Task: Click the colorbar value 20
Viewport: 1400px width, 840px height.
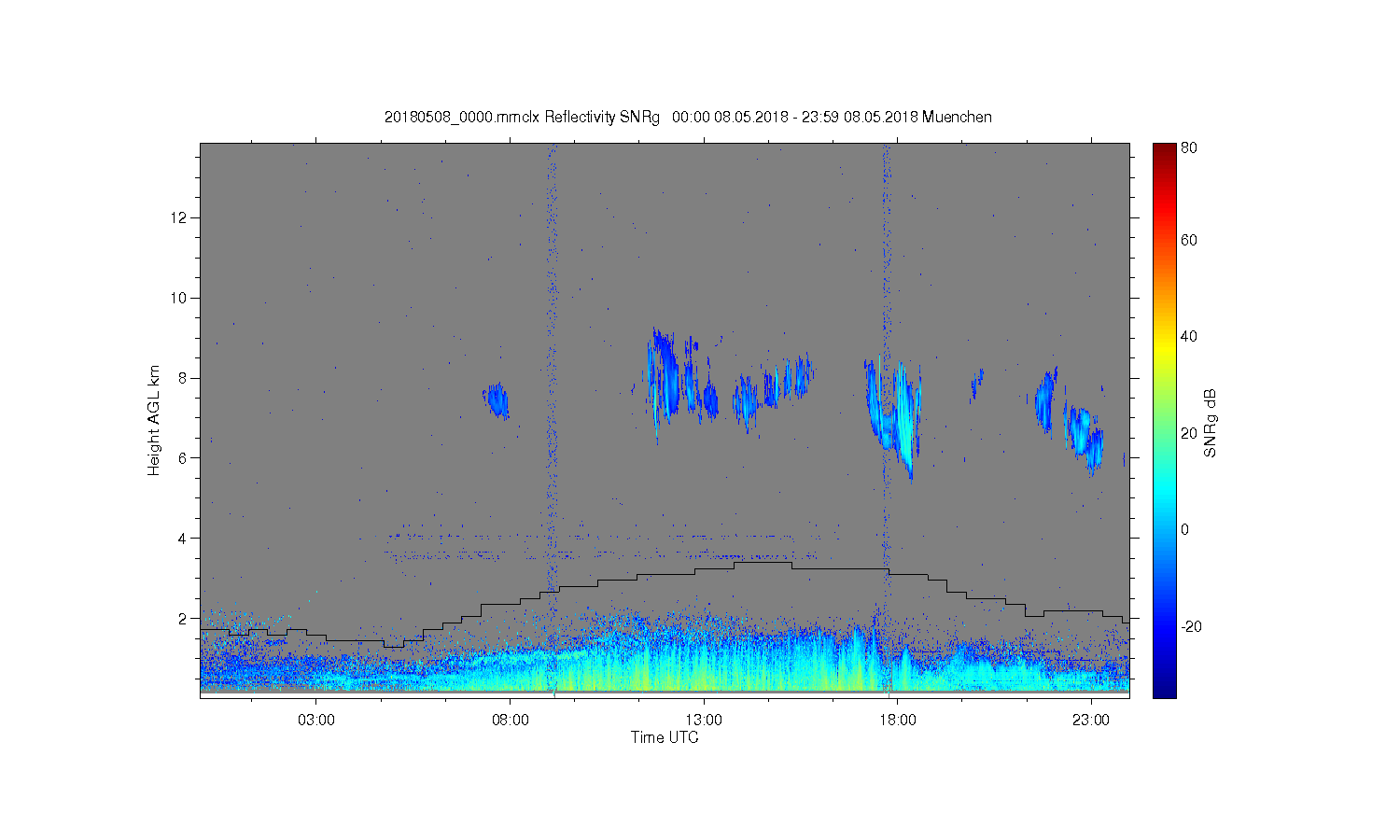Action: coord(1189,433)
